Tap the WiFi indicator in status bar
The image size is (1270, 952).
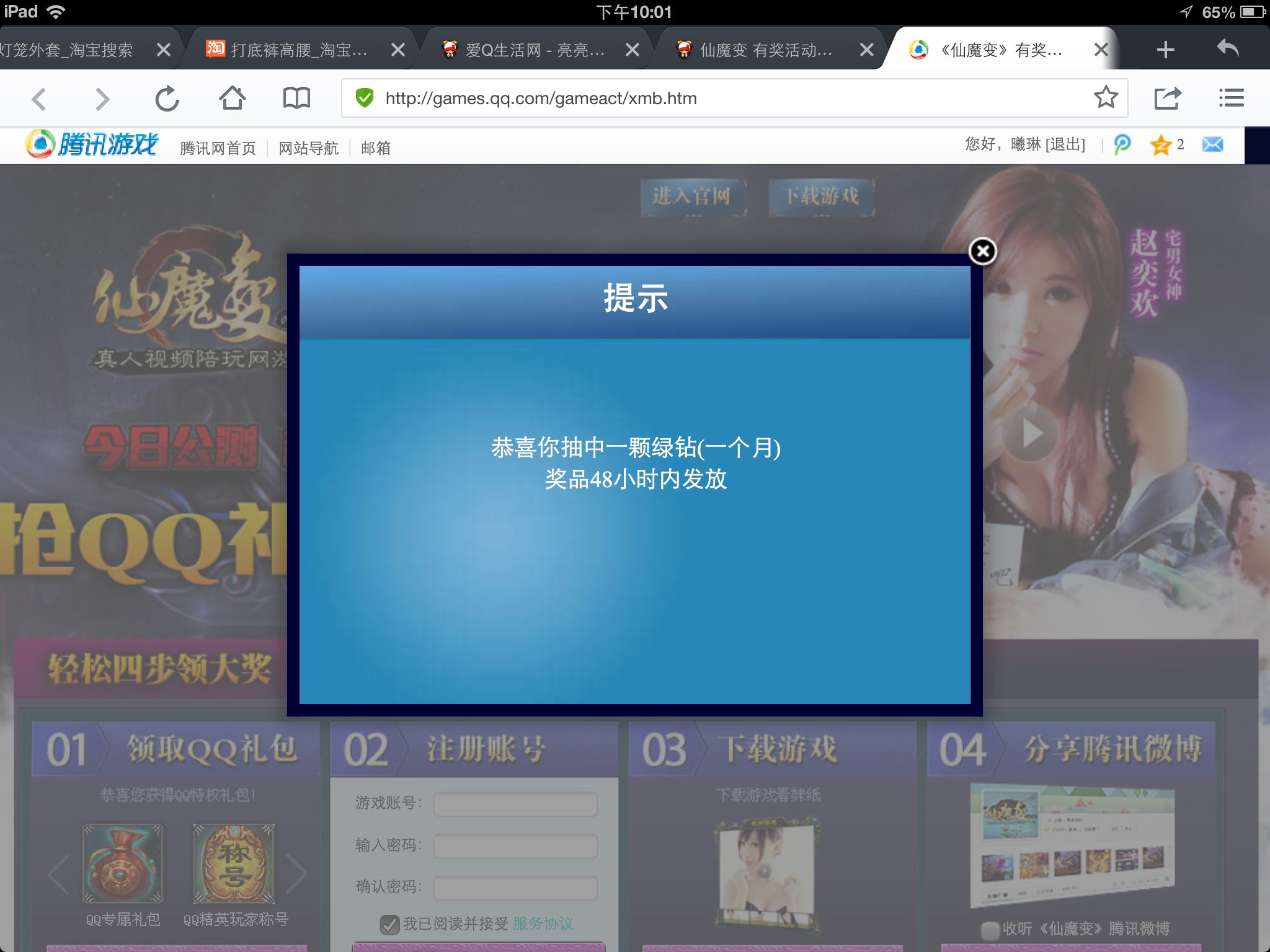click(x=56, y=12)
